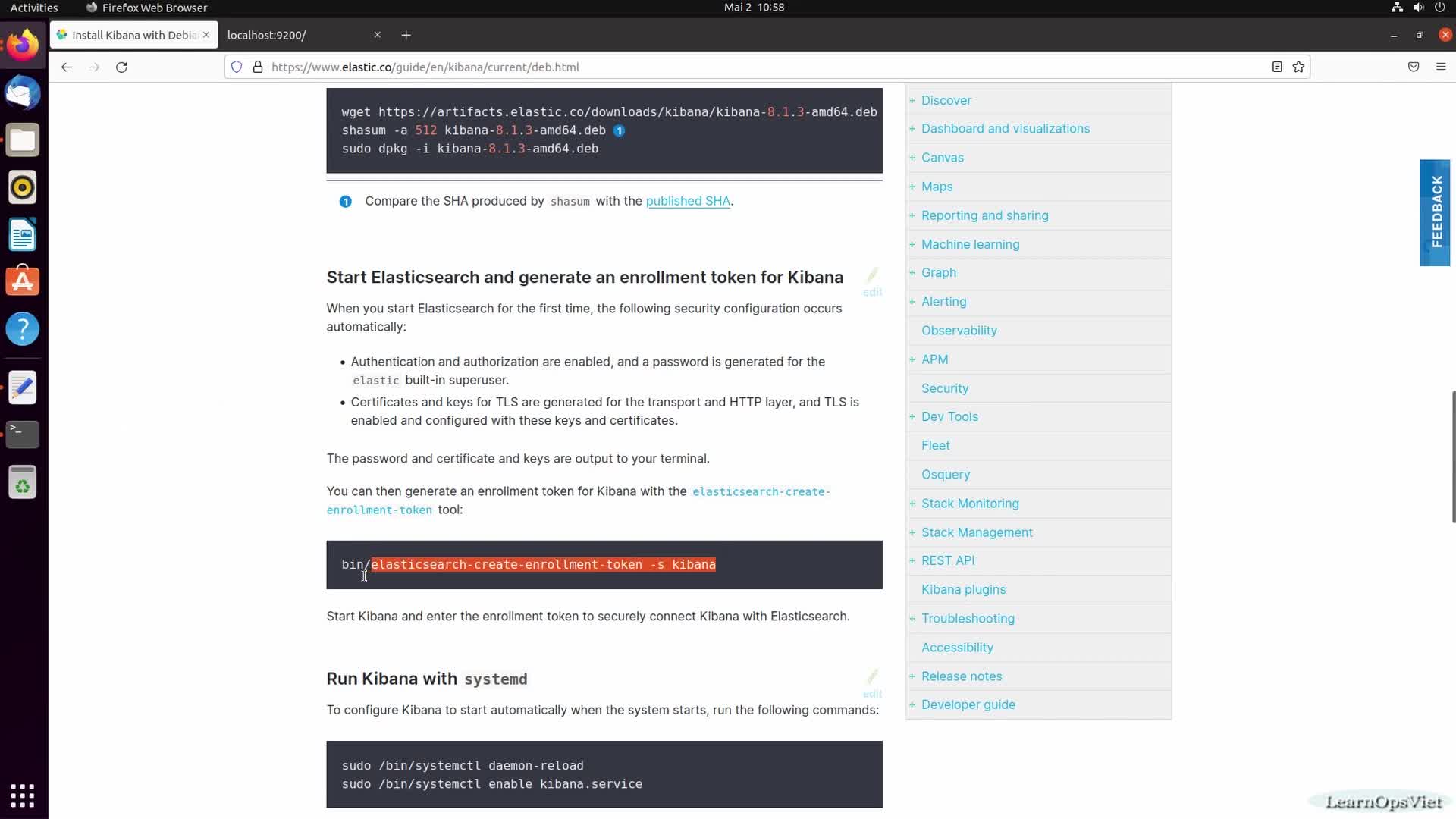This screenshot has width=1456, height=819.
Task: Open the Security docs link
Action: (x=945, y=388)
